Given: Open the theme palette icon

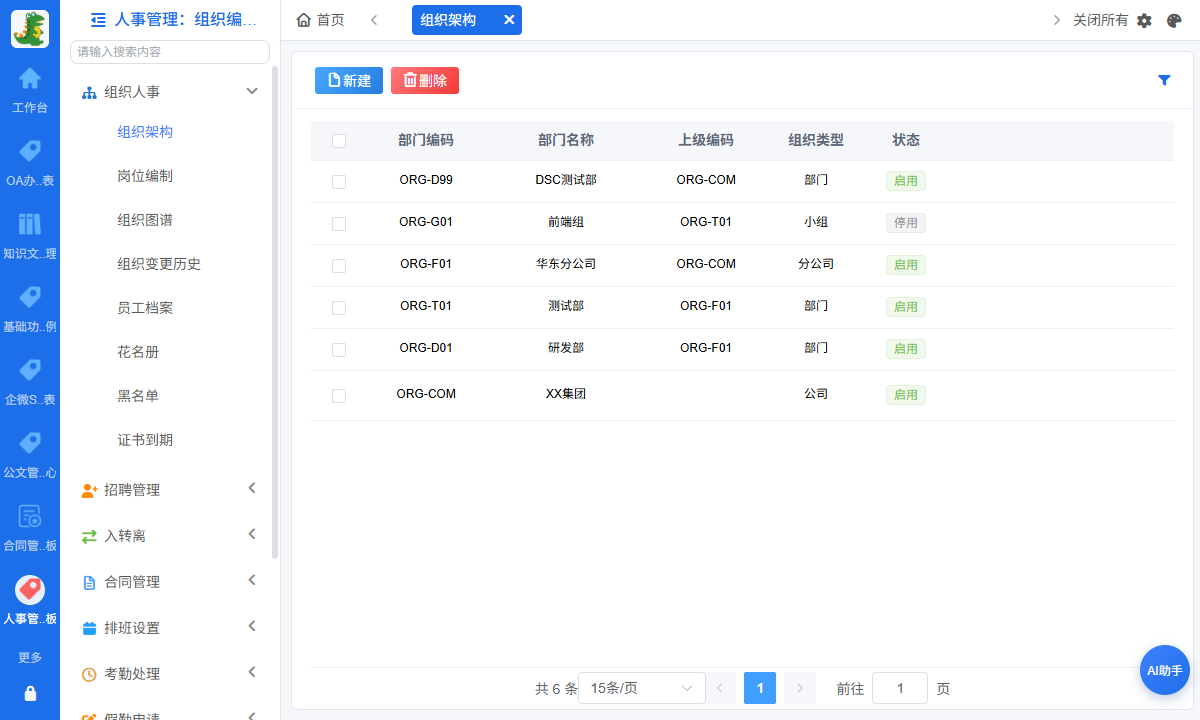Looking at the screenshot, I should (1174, 20).
